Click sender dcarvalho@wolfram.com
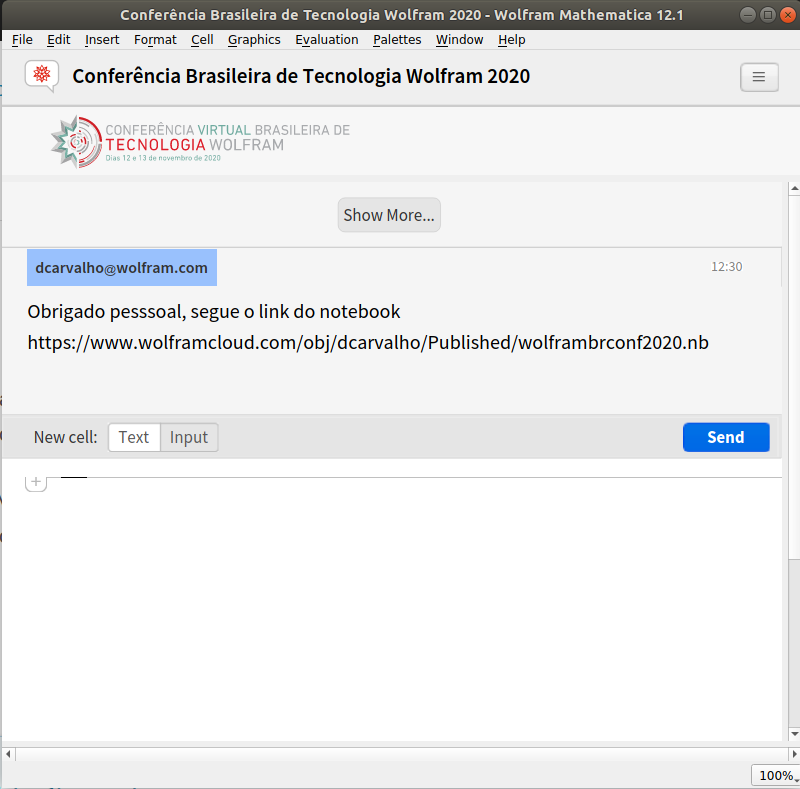This screenshot has height=789, width=800. coord(121,267)
